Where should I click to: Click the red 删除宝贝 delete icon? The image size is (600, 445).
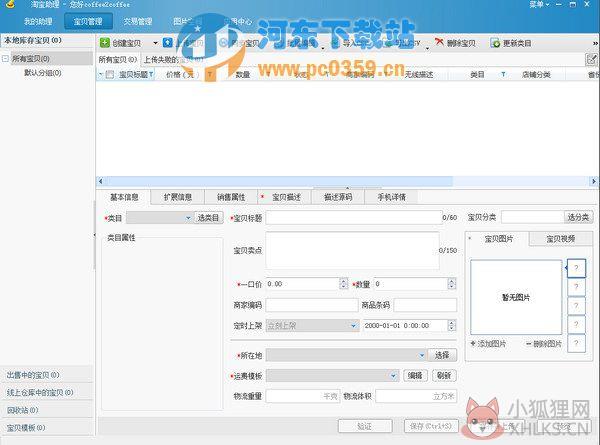[439, 42]
